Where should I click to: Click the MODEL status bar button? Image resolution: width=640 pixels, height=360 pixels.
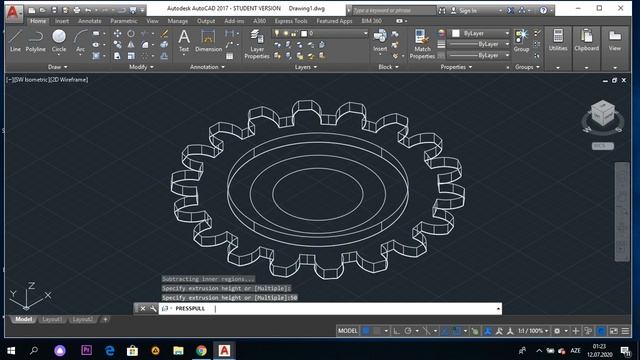[347, 331]
